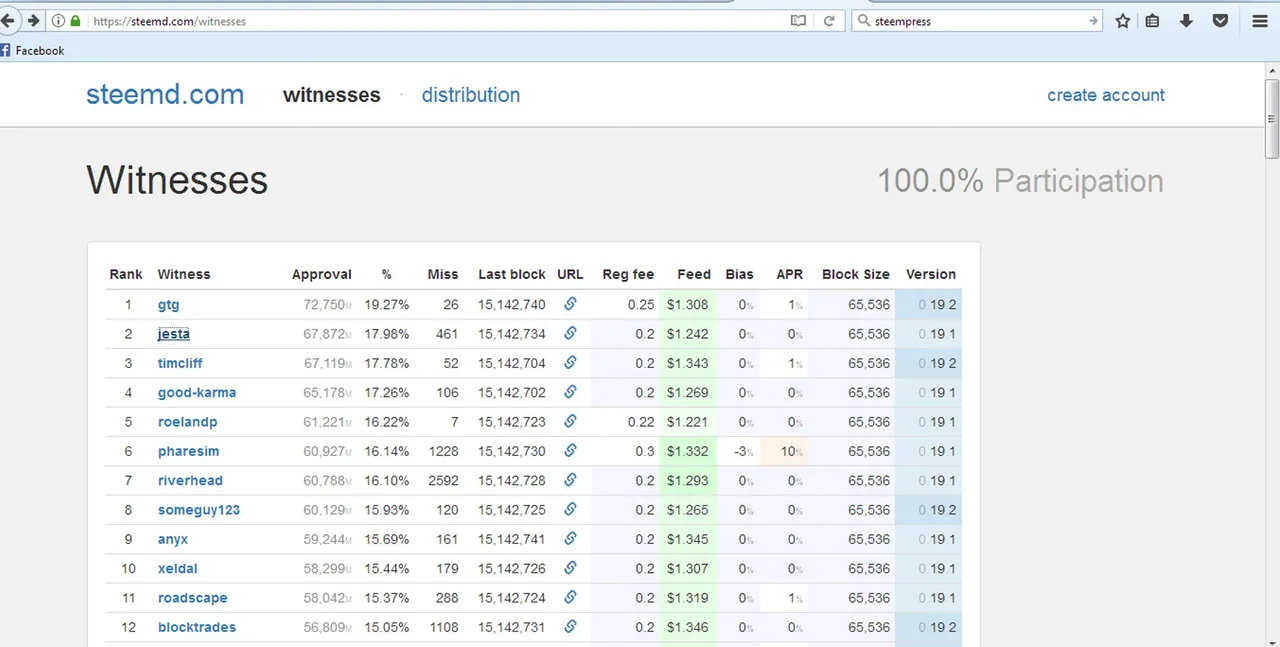Show bookmarks list icon
This screenshot has width=1280, height=647.
point(1153,21)
